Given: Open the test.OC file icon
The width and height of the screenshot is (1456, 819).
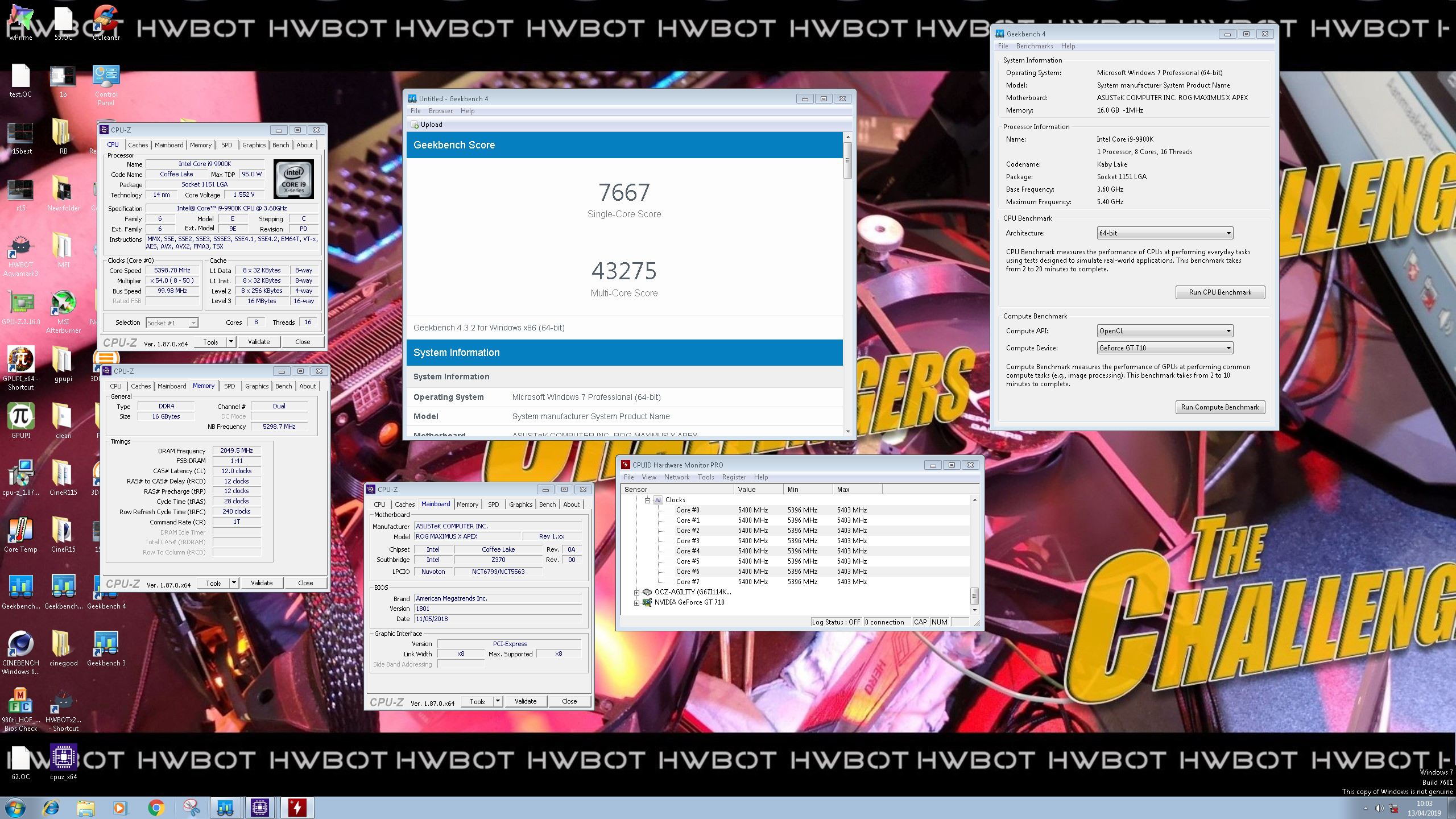Looking at the screenshot, I should (20, 80).
